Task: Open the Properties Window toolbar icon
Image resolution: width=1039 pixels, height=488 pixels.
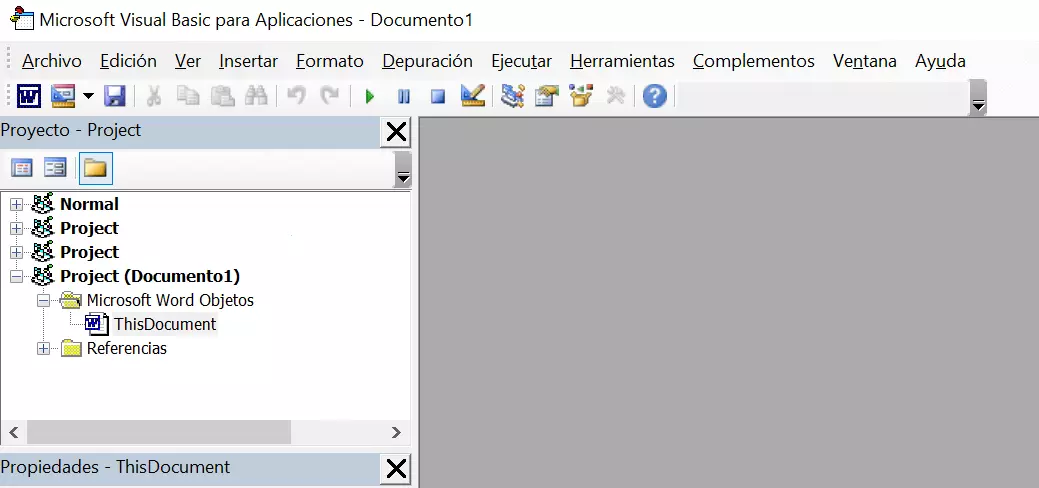Action: [547, 97]
